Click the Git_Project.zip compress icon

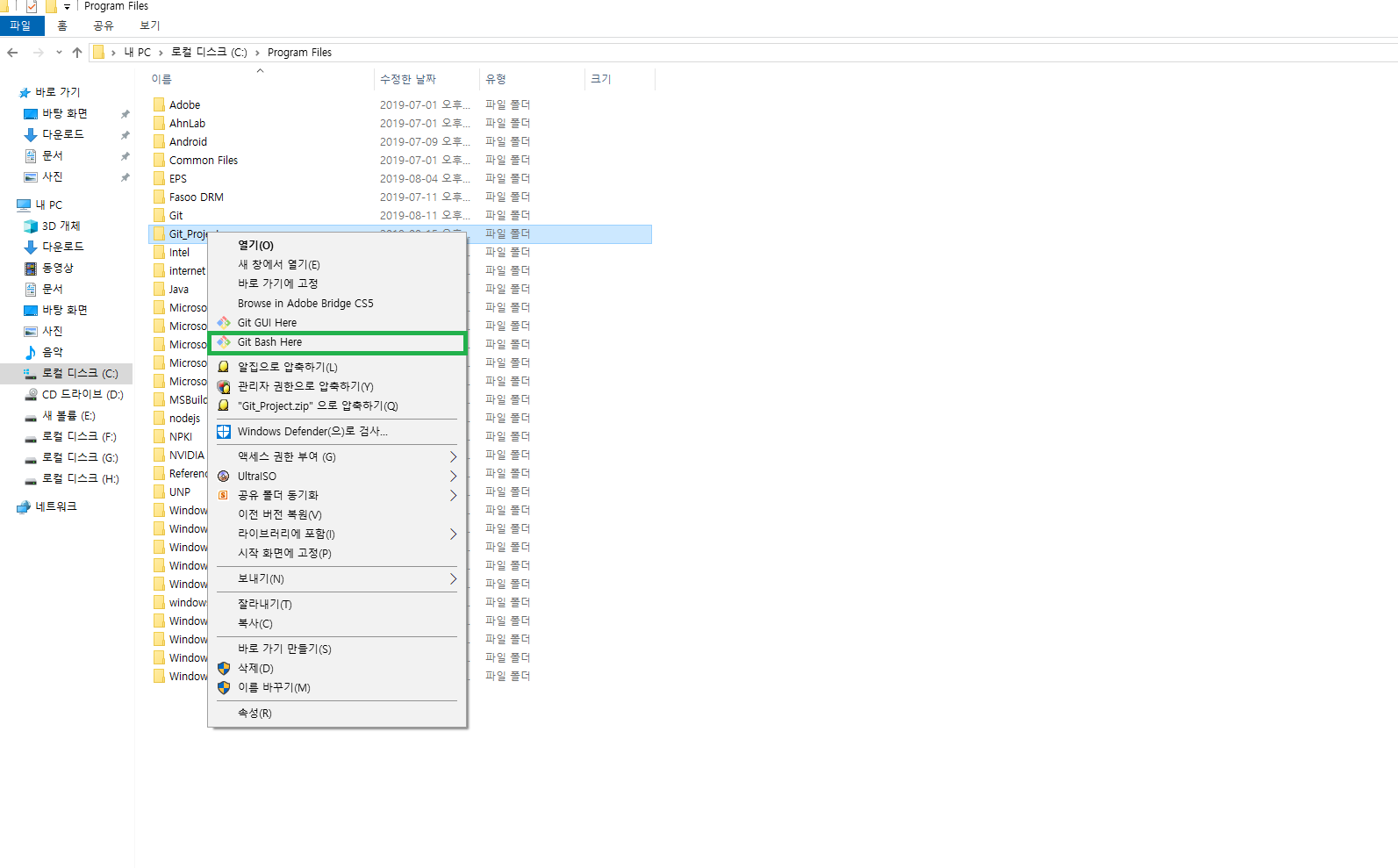click(x=224, y=405)
